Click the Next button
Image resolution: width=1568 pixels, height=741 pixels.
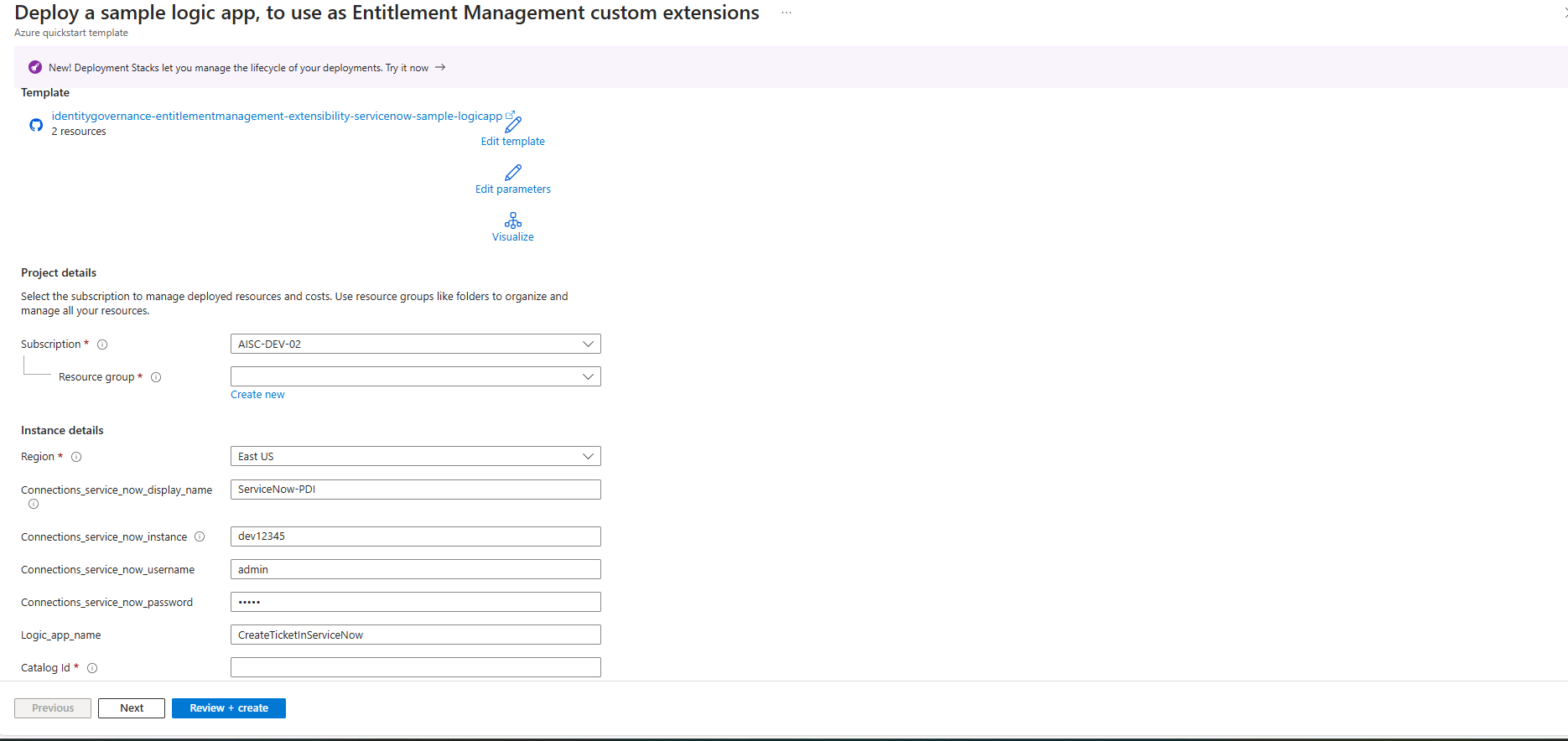[132, 708]
